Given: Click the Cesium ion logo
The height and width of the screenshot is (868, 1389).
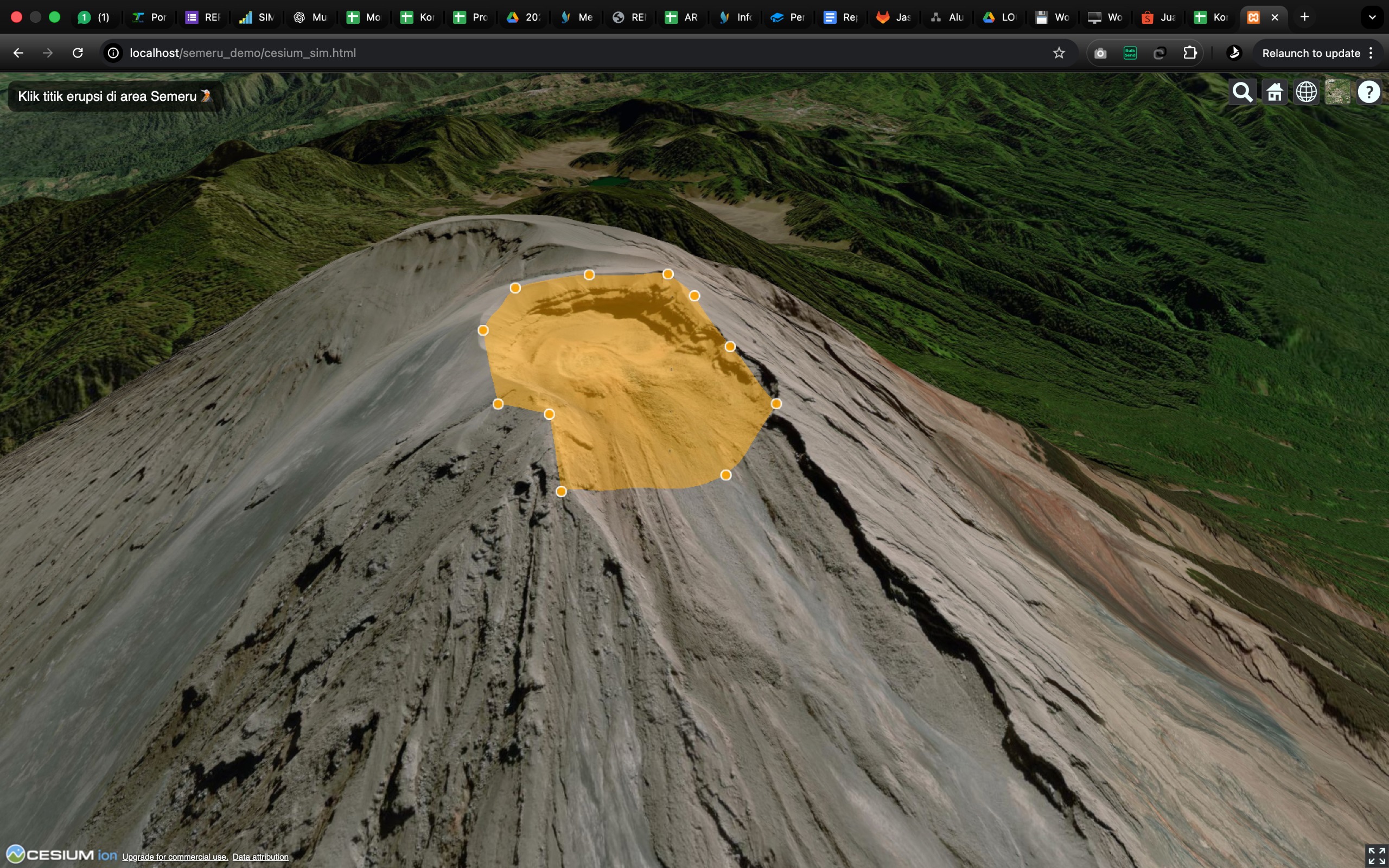Looking at the screenshot, I should pyautogui.click(x=62, y=855).
